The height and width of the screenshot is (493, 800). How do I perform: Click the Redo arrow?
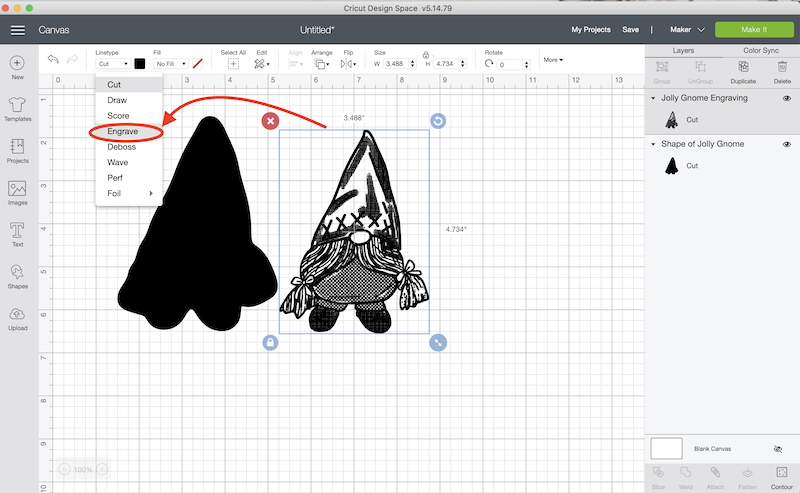(72, 59)
